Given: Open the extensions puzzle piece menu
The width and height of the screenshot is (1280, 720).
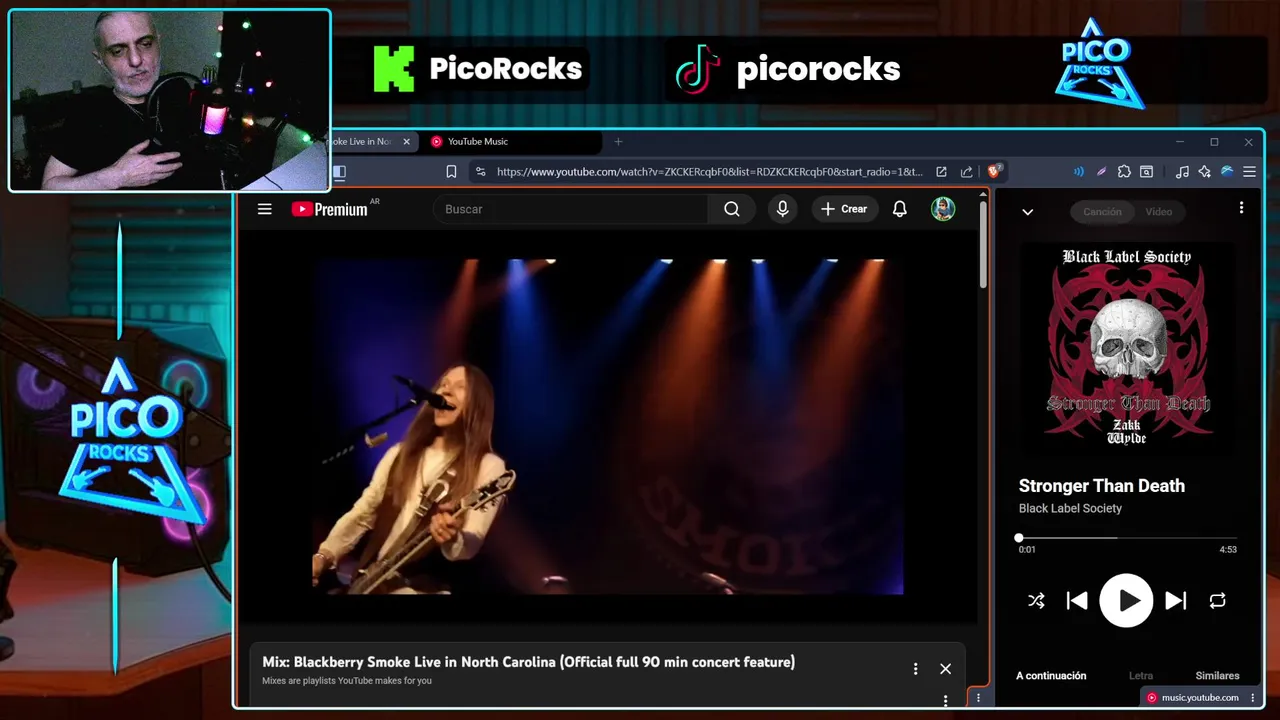Looking at the screenshot, I should [1124, 172].
